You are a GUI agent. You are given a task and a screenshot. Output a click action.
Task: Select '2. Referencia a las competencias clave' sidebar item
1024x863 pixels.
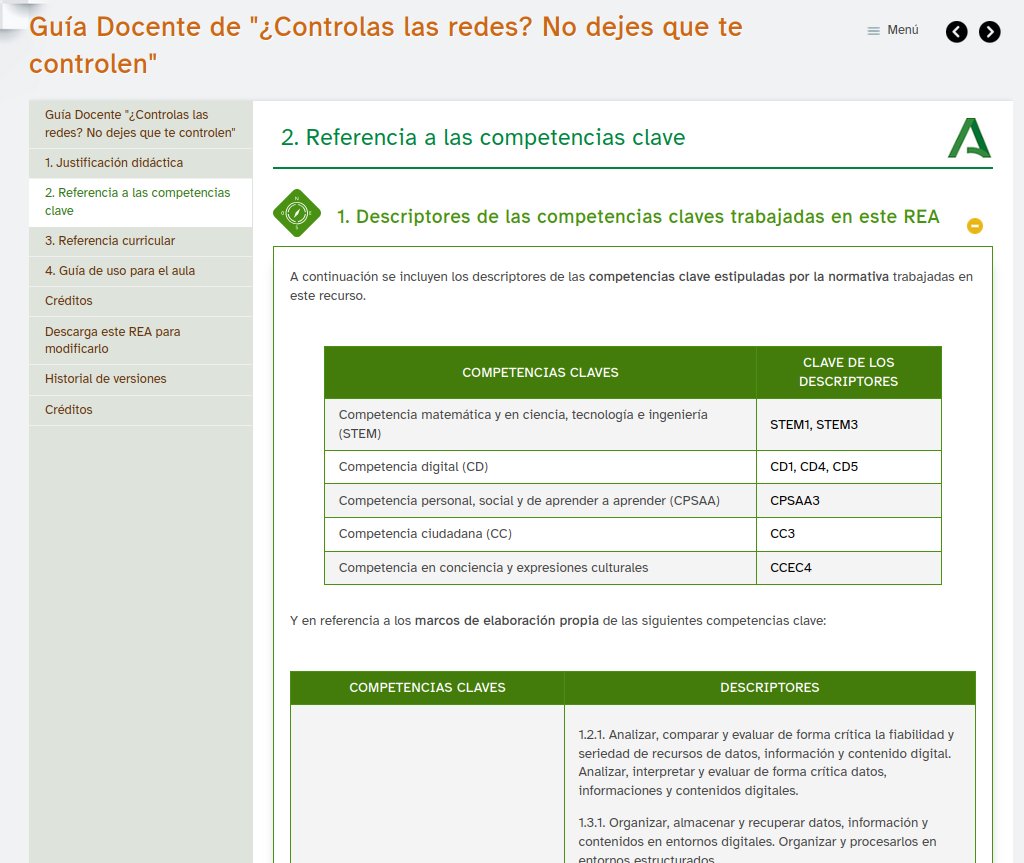point(140,202)
